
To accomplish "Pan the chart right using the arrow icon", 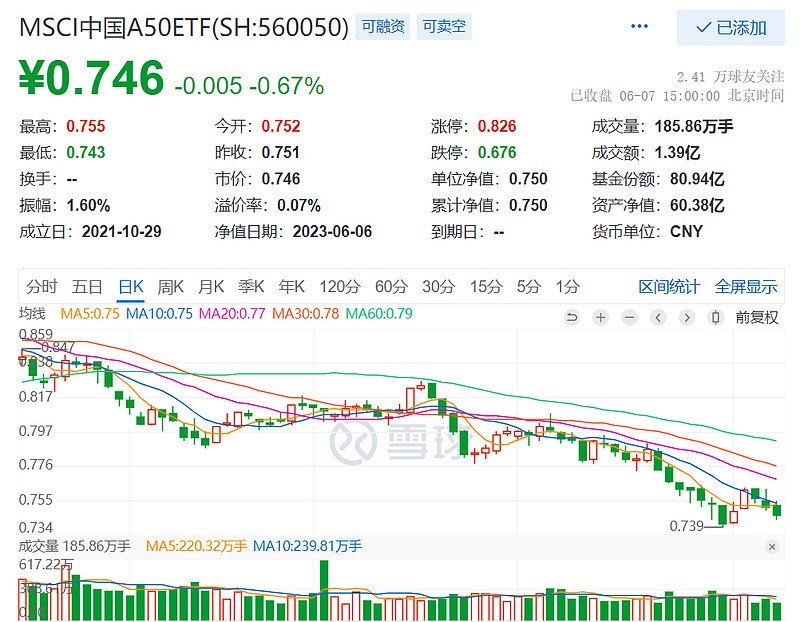I will (x=687, y=316).
